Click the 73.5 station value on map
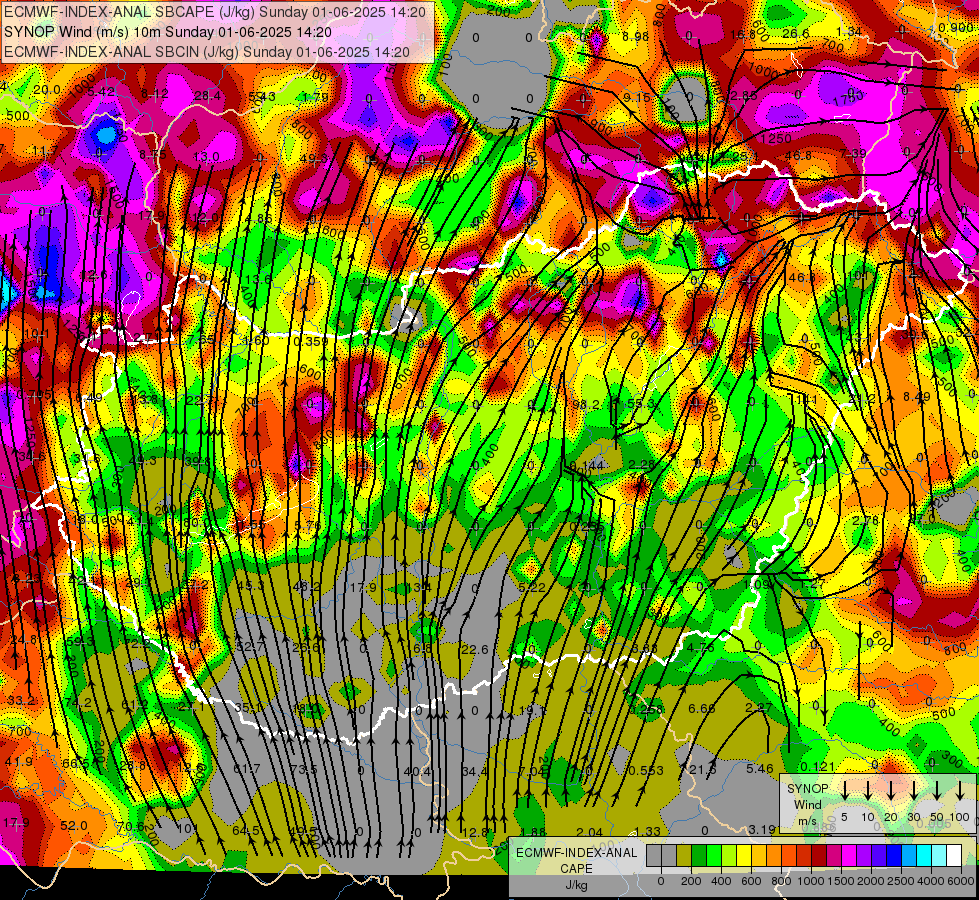The height and width of the screenshot is (900, 979). point(304,769)
